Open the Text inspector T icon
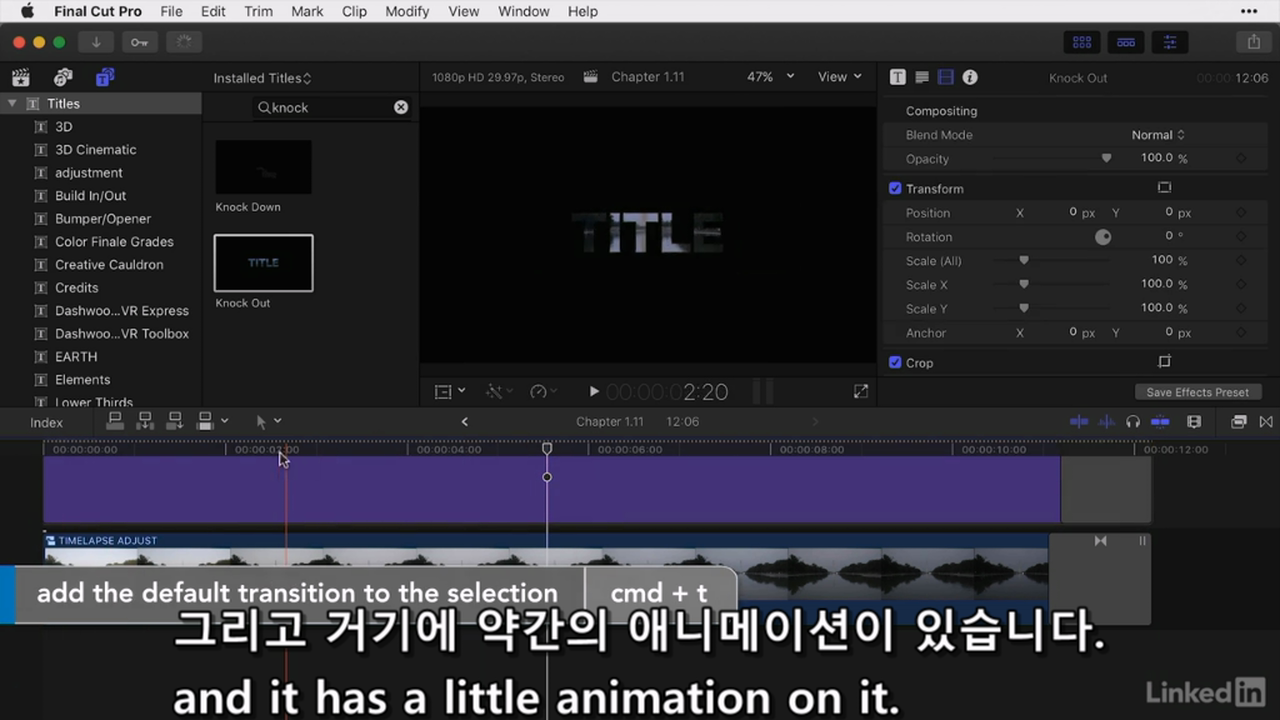 (898, 77)
